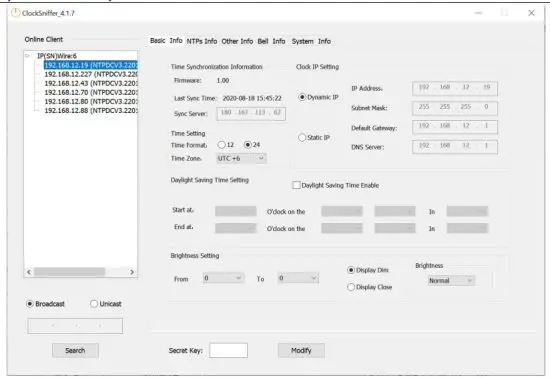Open the Start at time dropdown
The width and height of the screenshot is (550, 378).
click(236, 211)
